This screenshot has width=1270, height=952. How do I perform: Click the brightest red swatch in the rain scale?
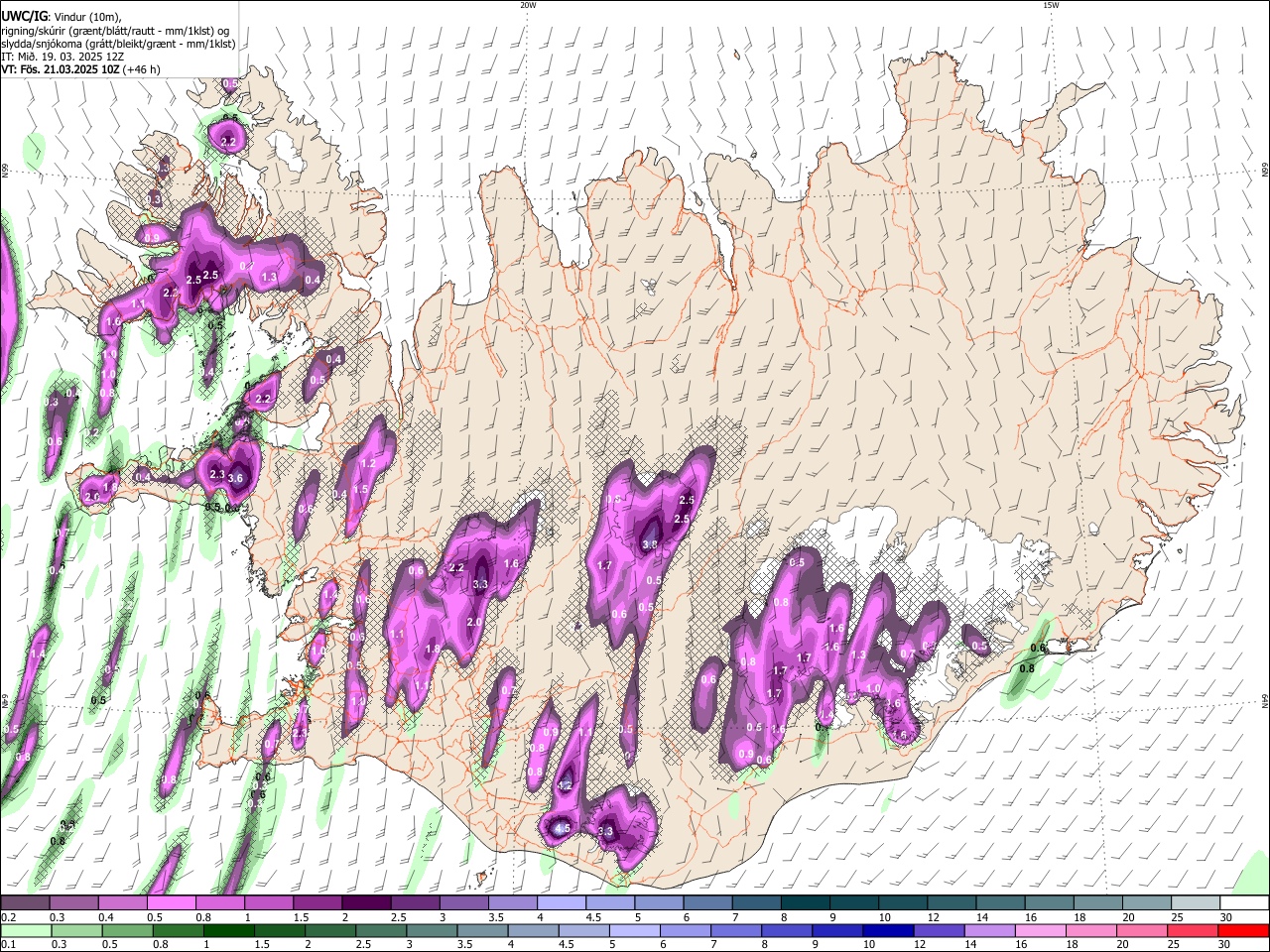(x=1243, y=930)
